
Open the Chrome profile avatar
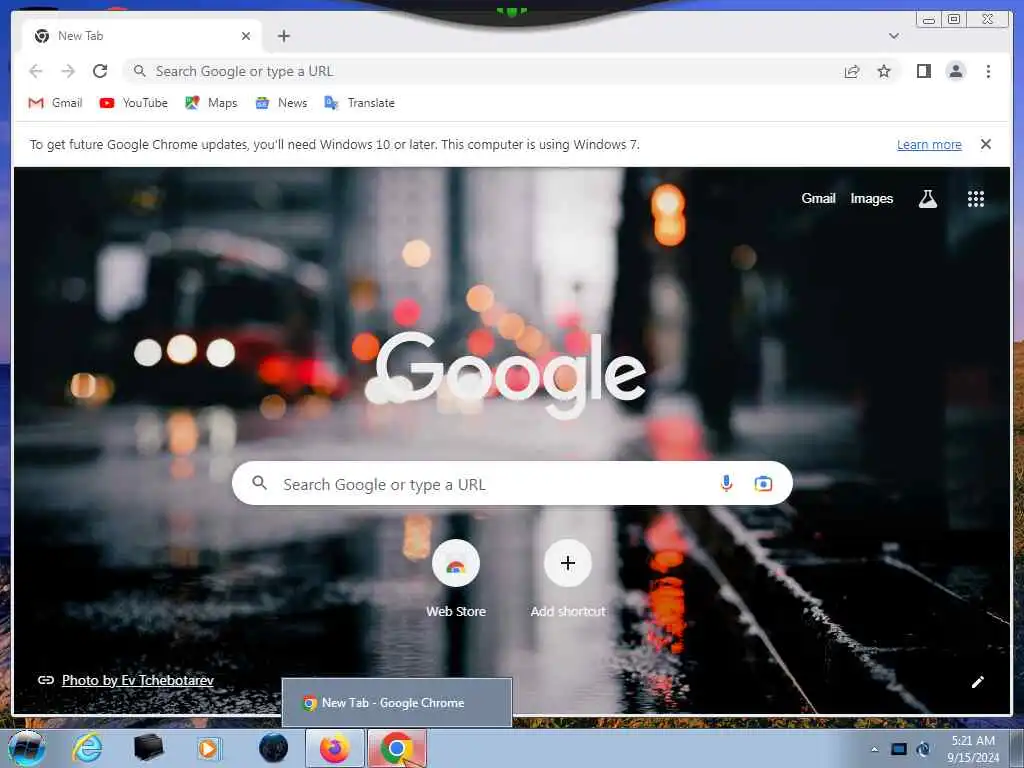click(955, 71)
